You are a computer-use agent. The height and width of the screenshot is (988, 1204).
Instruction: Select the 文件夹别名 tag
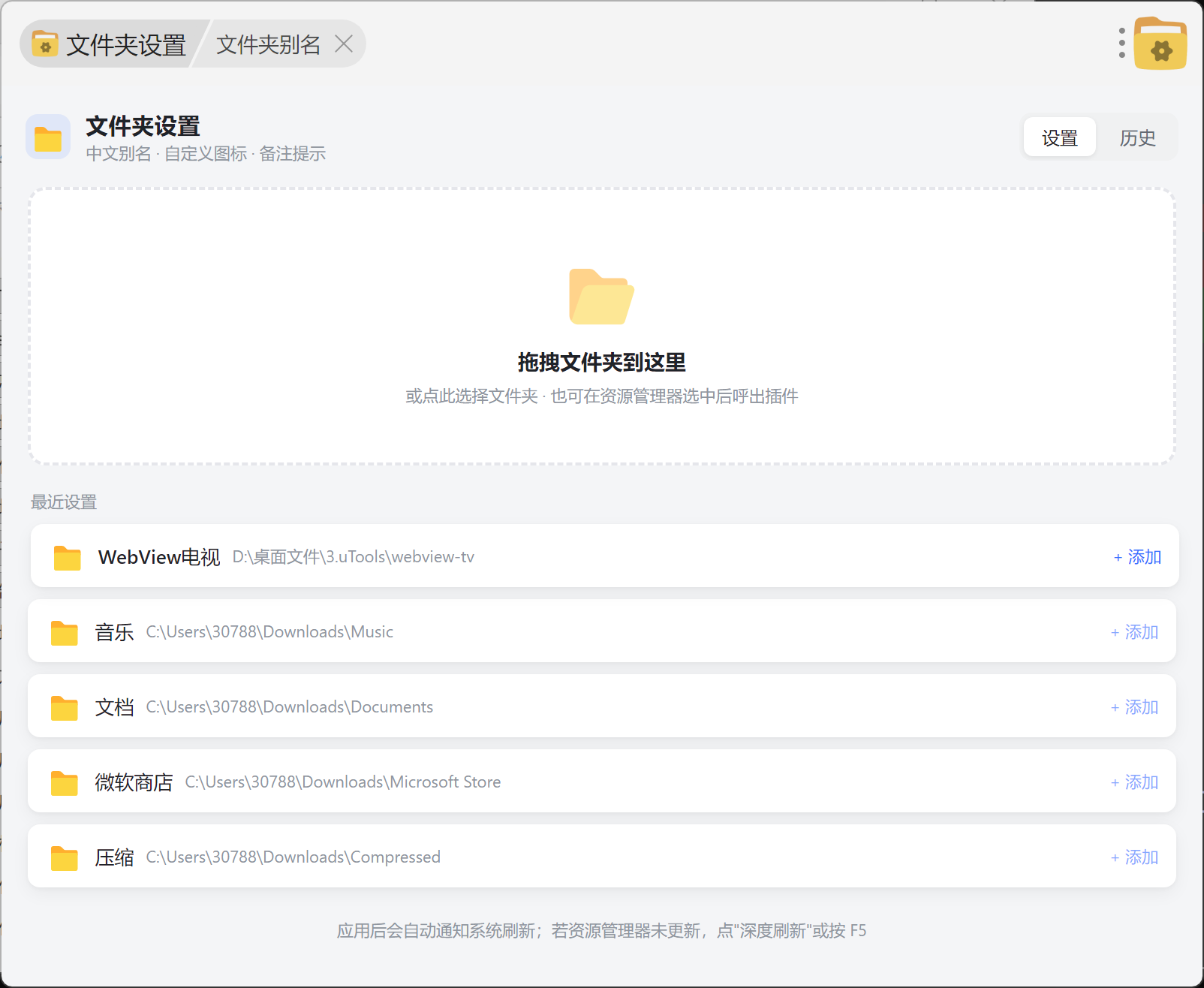[x=268, y=44]
